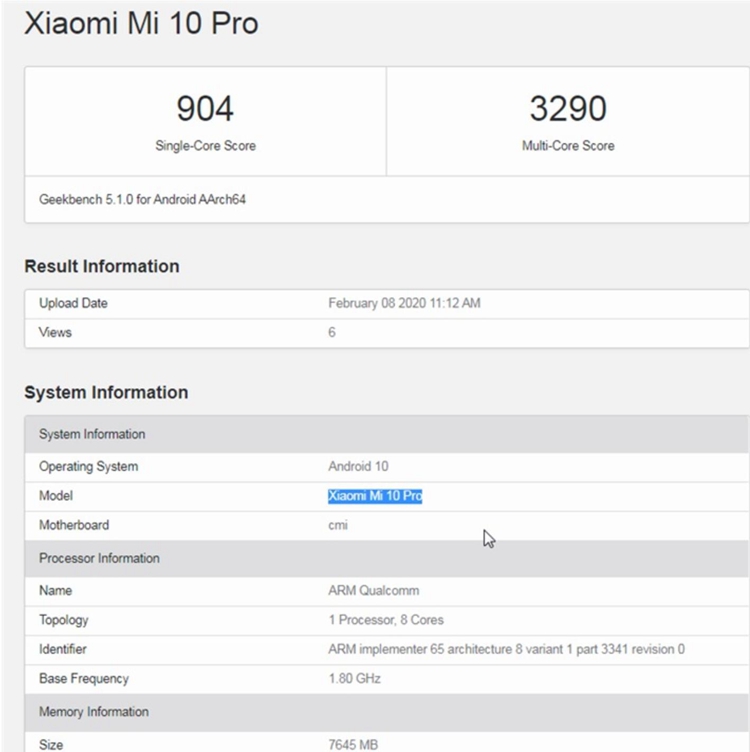Click the memory Size label

pos(51,744)
